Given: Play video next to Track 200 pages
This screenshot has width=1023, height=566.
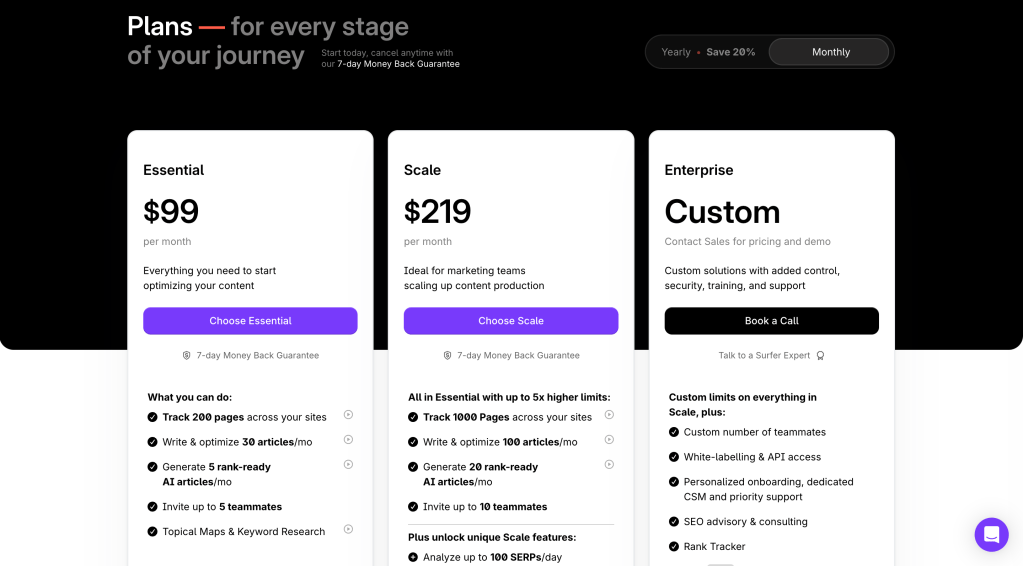Looking at the screenshot, I should pos(348,415).
